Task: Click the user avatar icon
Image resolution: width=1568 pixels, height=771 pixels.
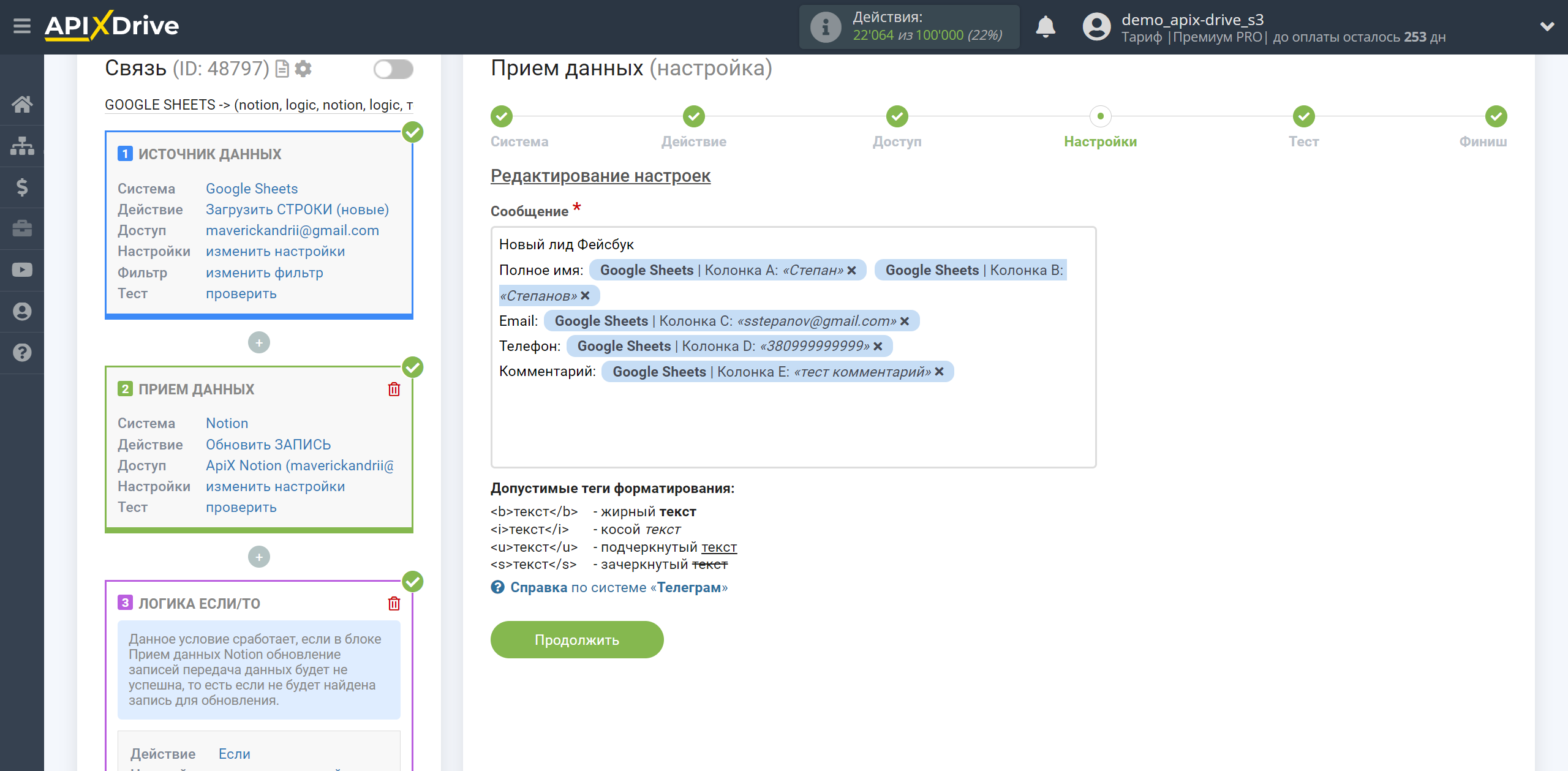Action: tap(1096, 27)
